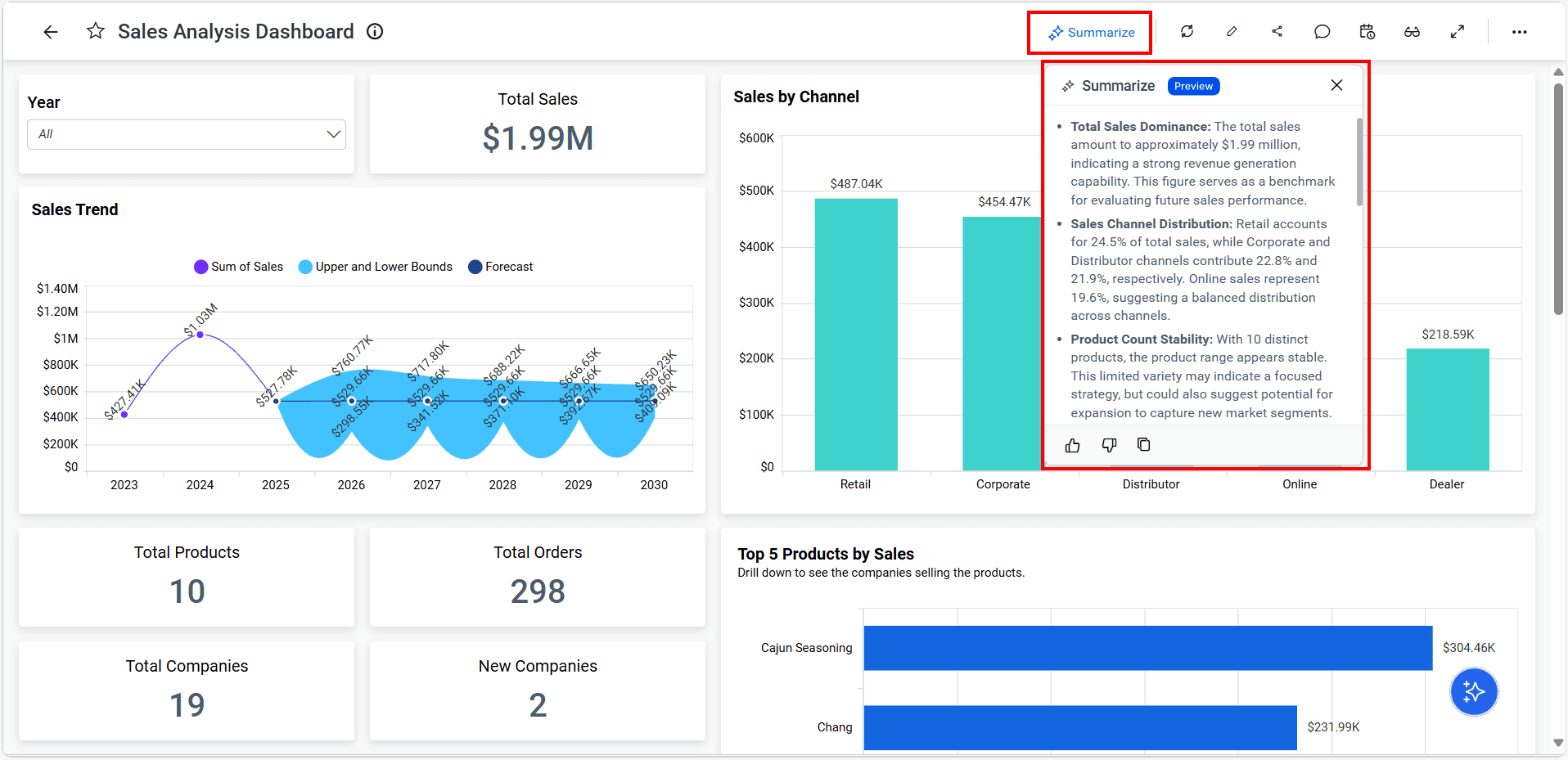Screen dimensions: 1568x760
Task: Give thumbs down to the AI summary
Action: 1108,444
